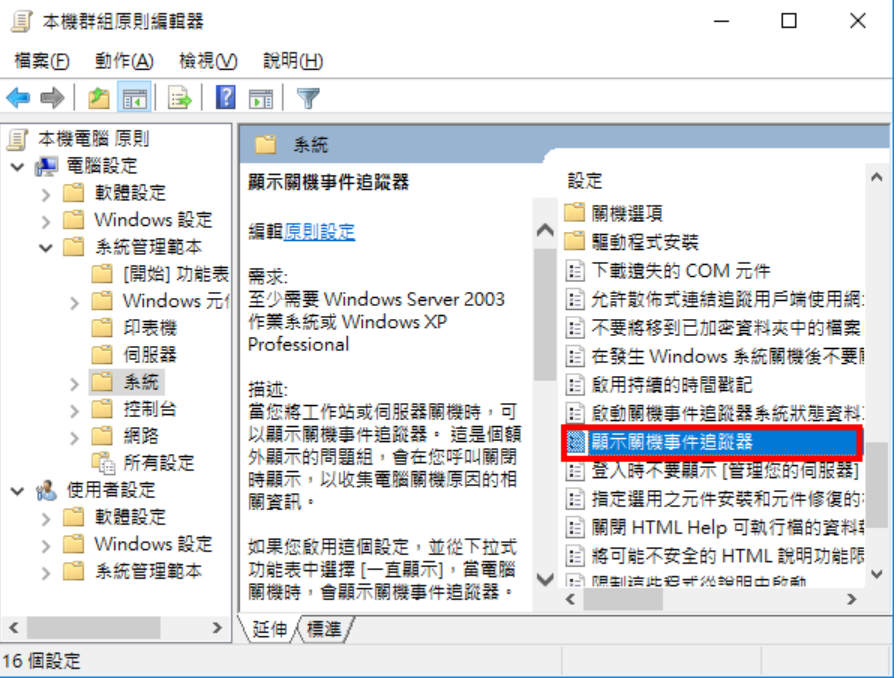
Task: Collapse the 電腦設定 tree node
Action: [x=18, y=167]
